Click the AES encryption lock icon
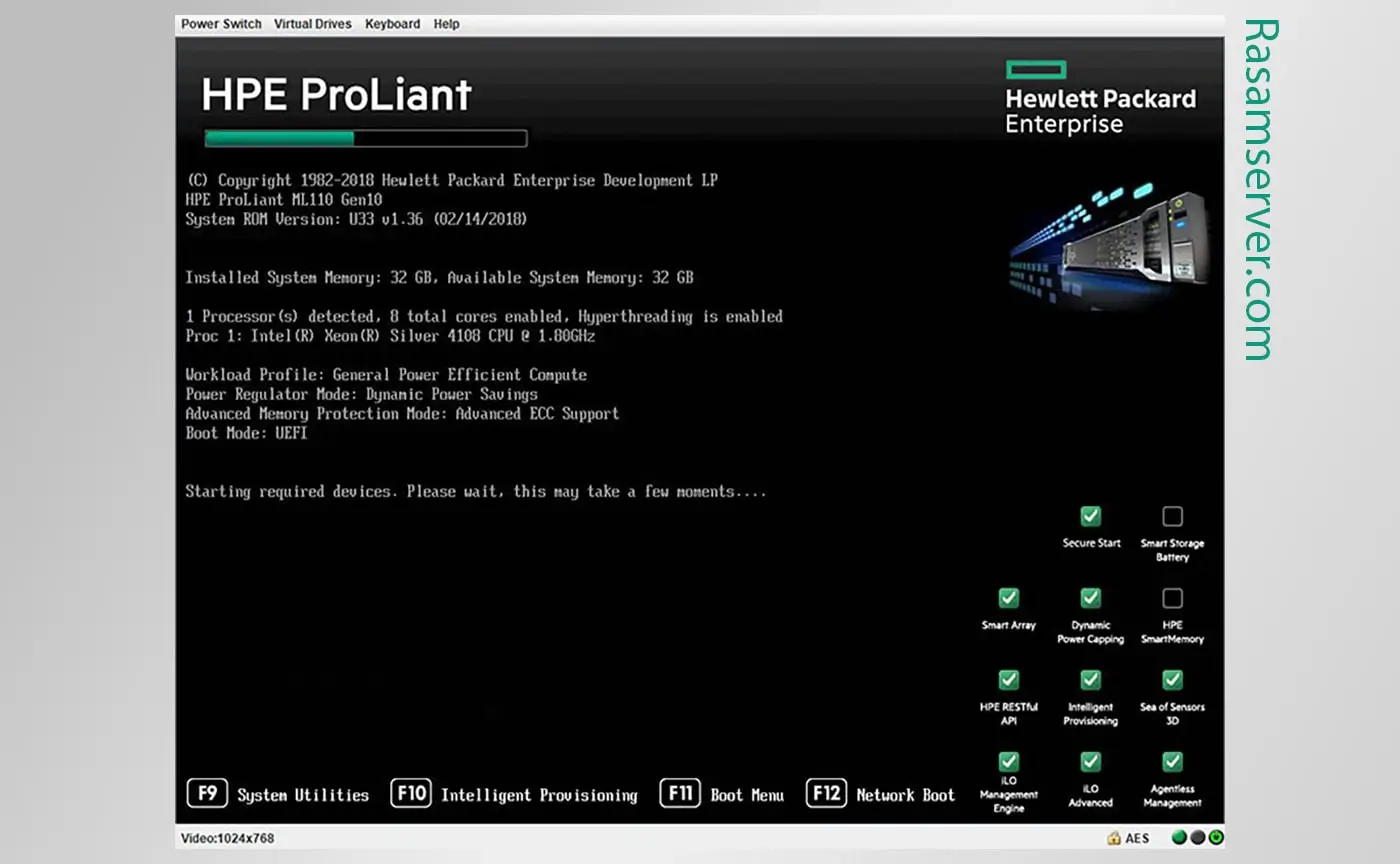This screenshot has width=1400, height=864. click(x=1113, y=838)
